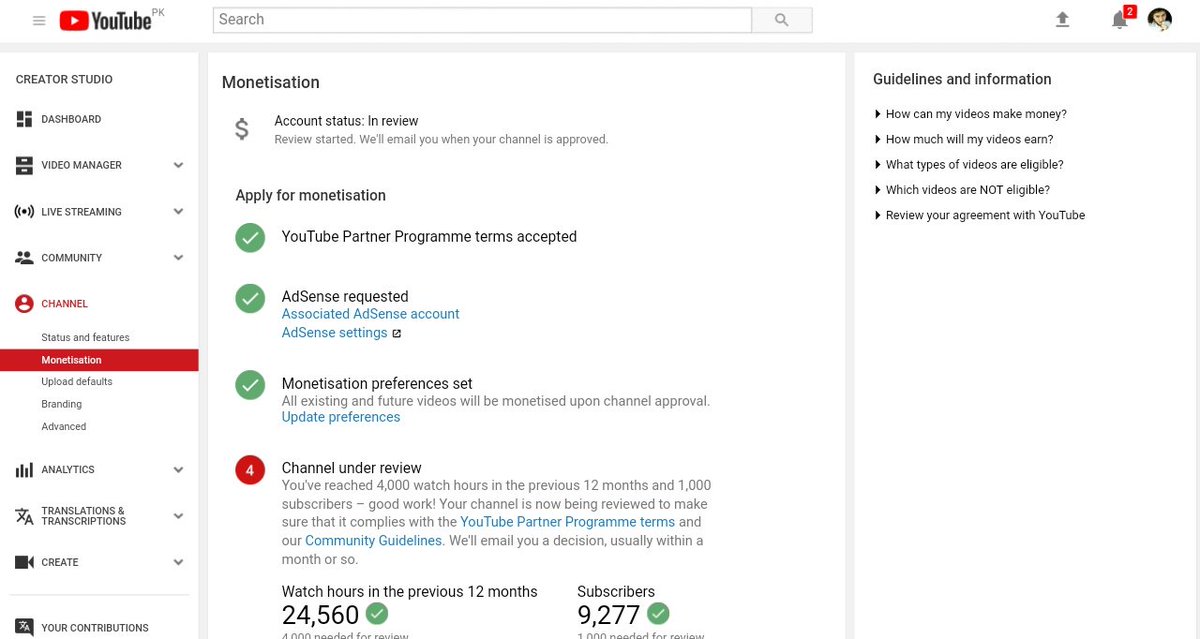Click the Creator Studio heading
Screen dimensions: 1200x639
(x=64, y=79)
